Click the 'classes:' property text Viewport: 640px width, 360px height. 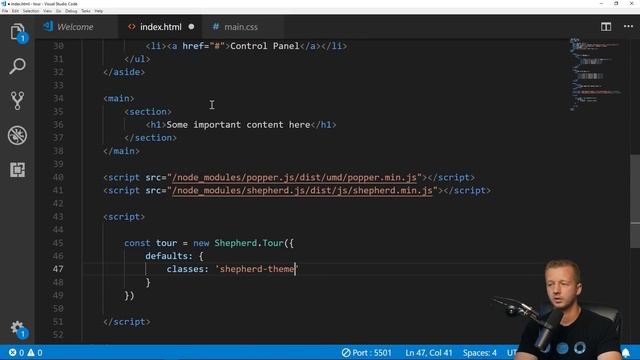187,269
